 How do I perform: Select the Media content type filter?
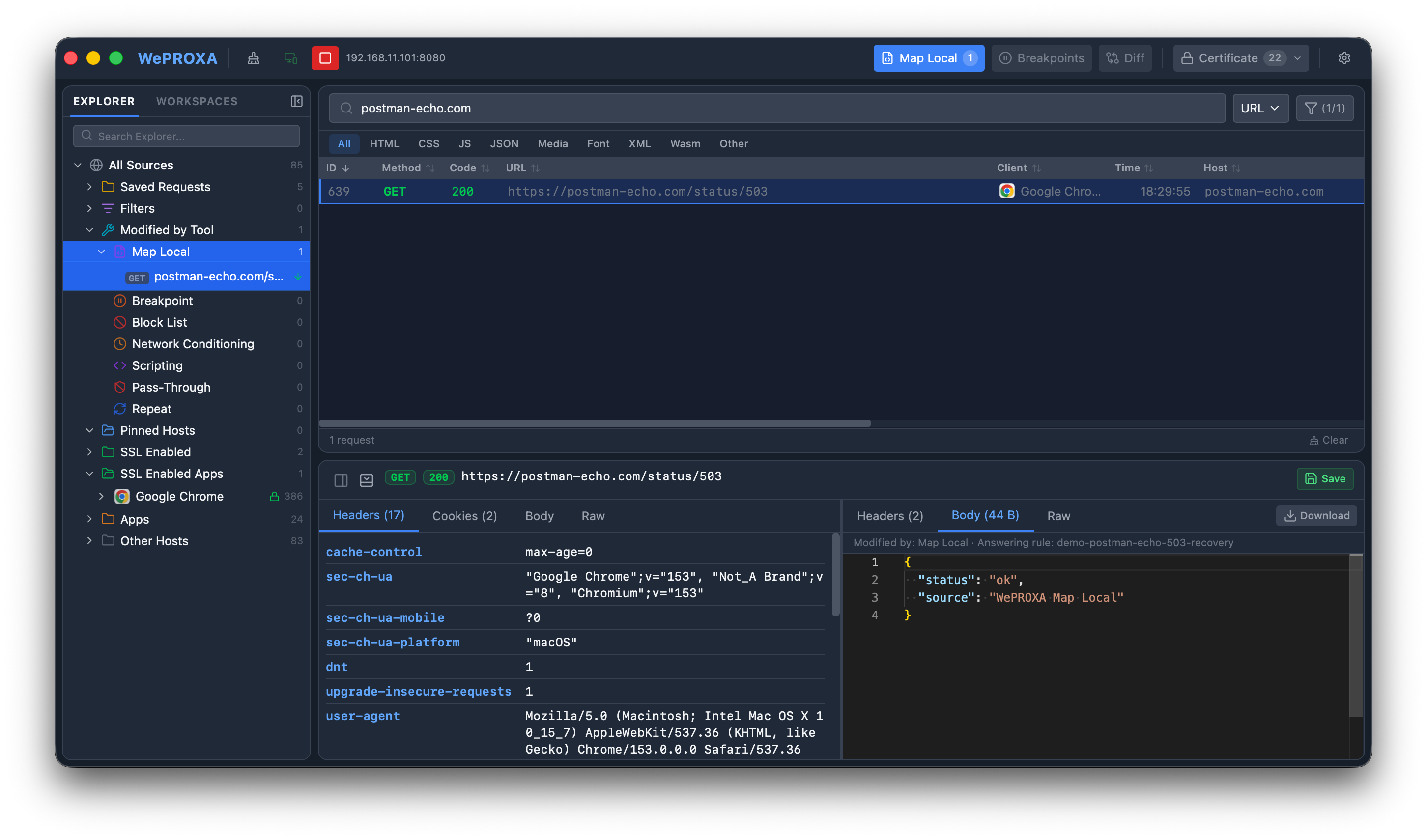coord(552,144)
